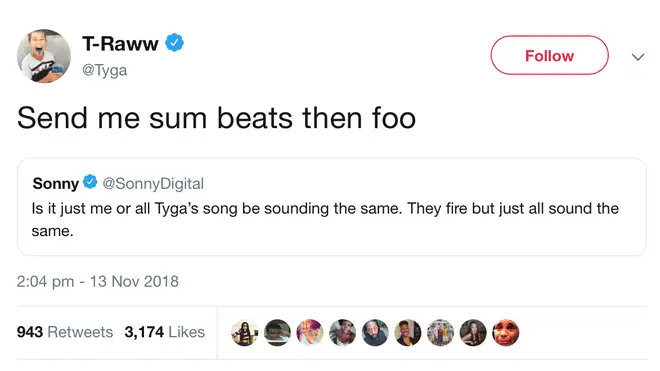
Task: Open T-Raww's profile picture
Action: pos(44,56)
